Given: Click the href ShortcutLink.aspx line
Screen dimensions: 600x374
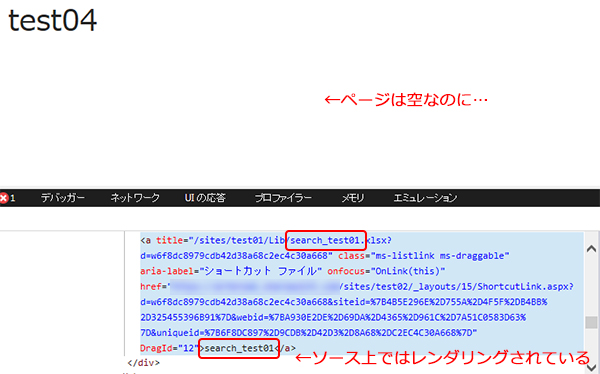Looking at the screenshot, I should [x=357, y=287].
